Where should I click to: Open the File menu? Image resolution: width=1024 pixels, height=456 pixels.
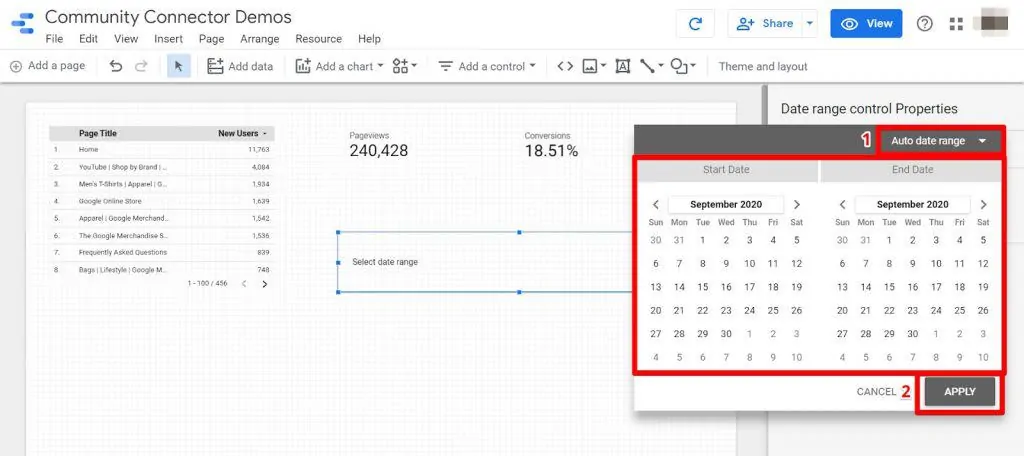54,39
